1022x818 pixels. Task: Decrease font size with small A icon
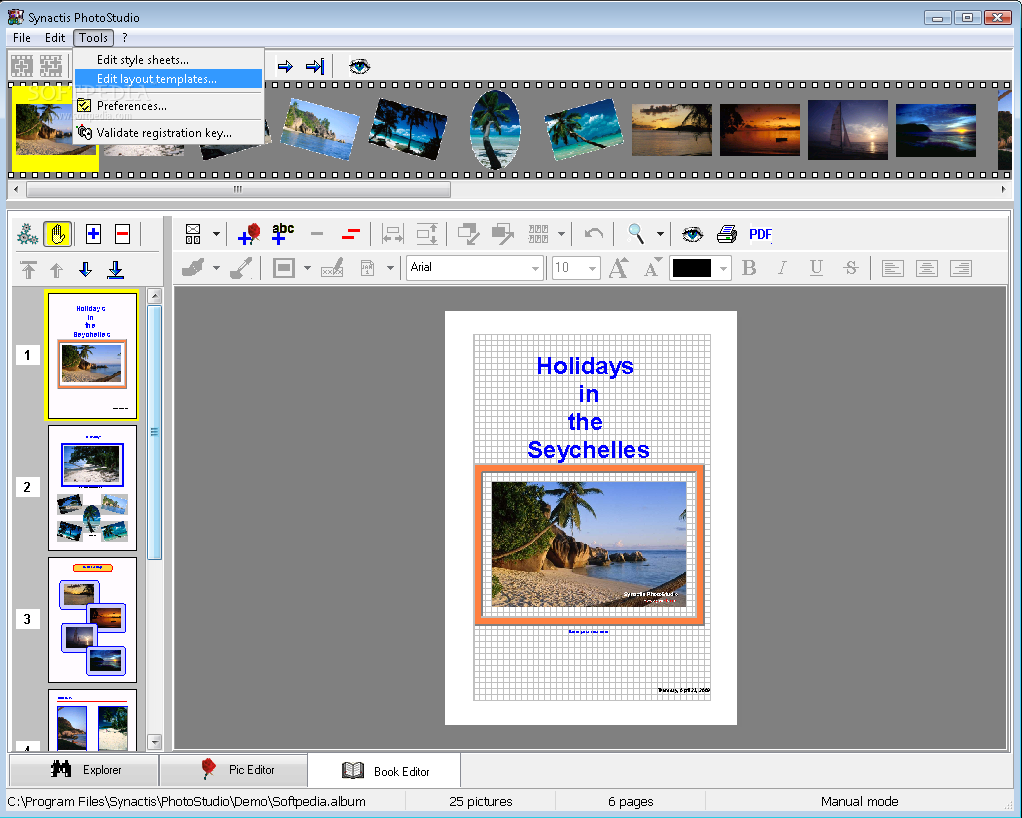point(652,268)
